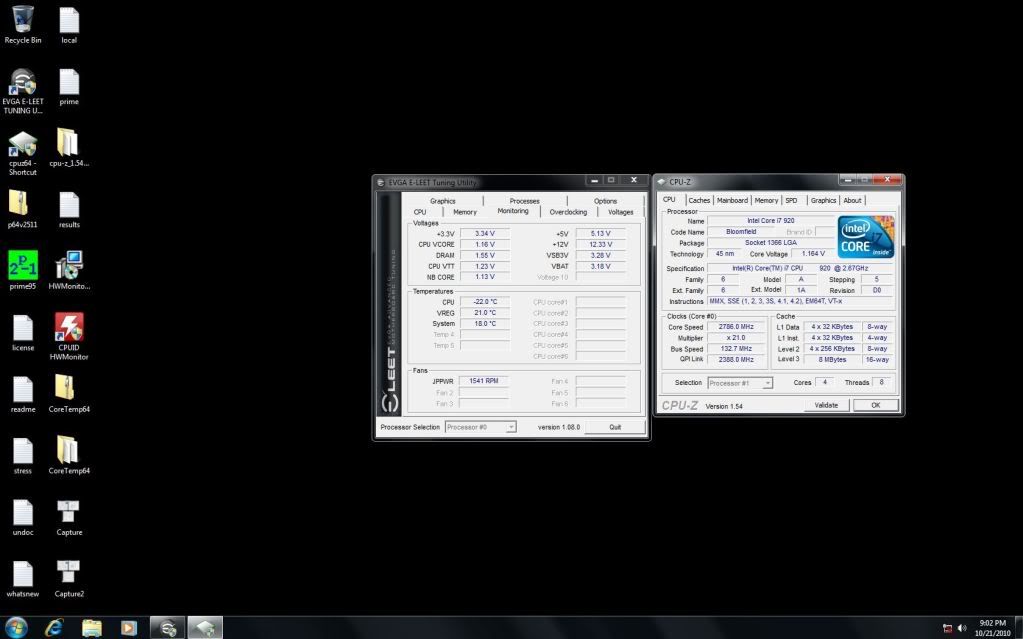Screen dimensions: 1023x639
Task: Open the Processor Selection dropdown in E-LEET
Action: pos(481,427)
